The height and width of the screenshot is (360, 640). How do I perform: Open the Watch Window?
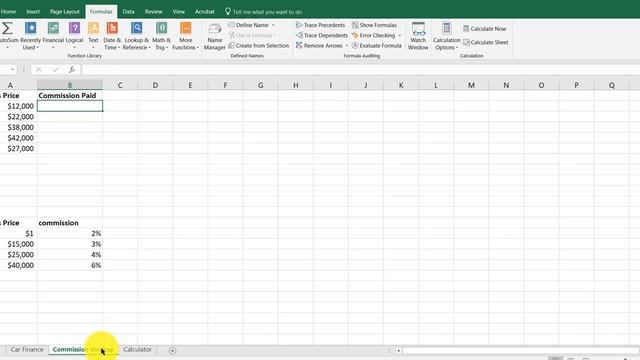418,36
